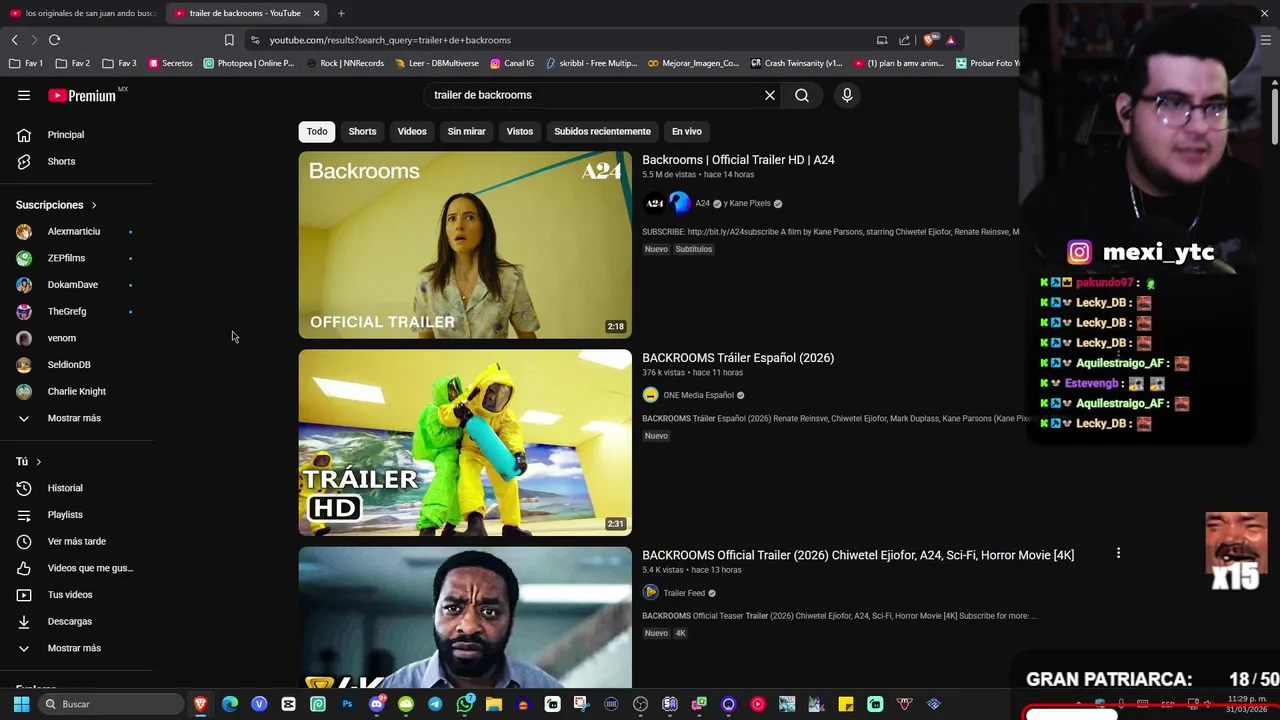
Task: Select Subidos recientemente filter chip
Action: (602, 131)
